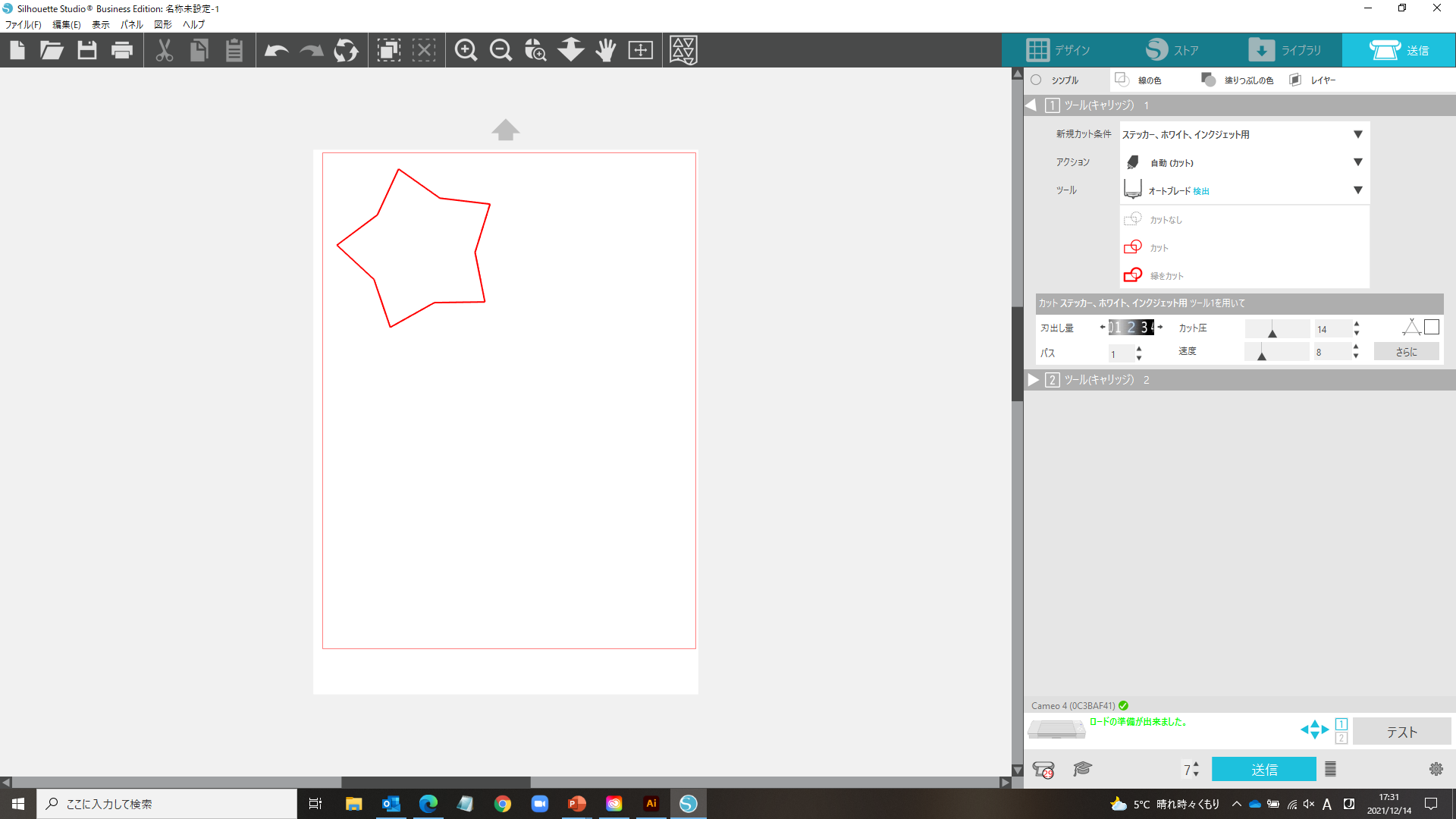Create a new document via toolbar icon
The image size is (1456, 819).
(17, 50)
